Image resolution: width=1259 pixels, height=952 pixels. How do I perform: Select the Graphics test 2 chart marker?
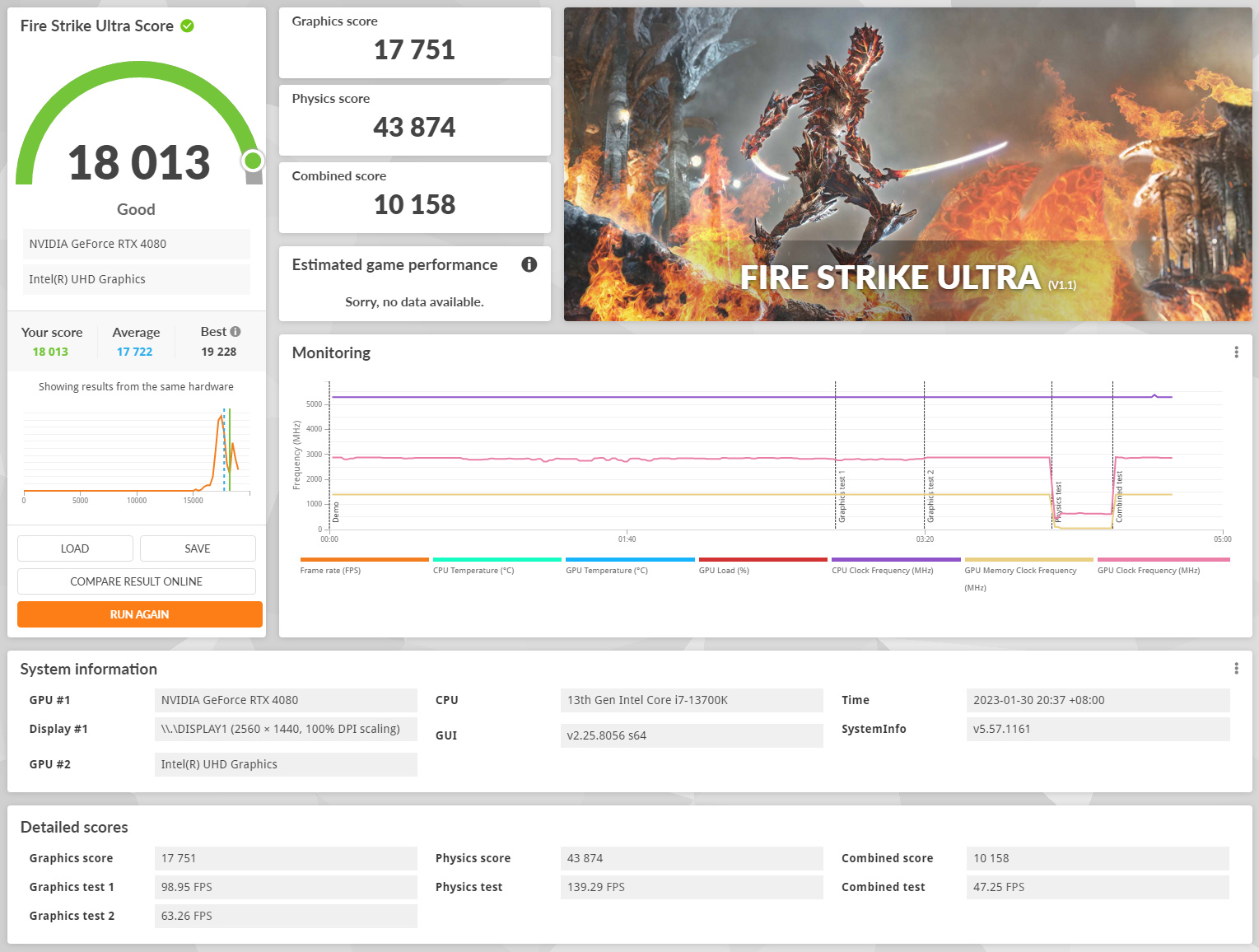(930, 497)
